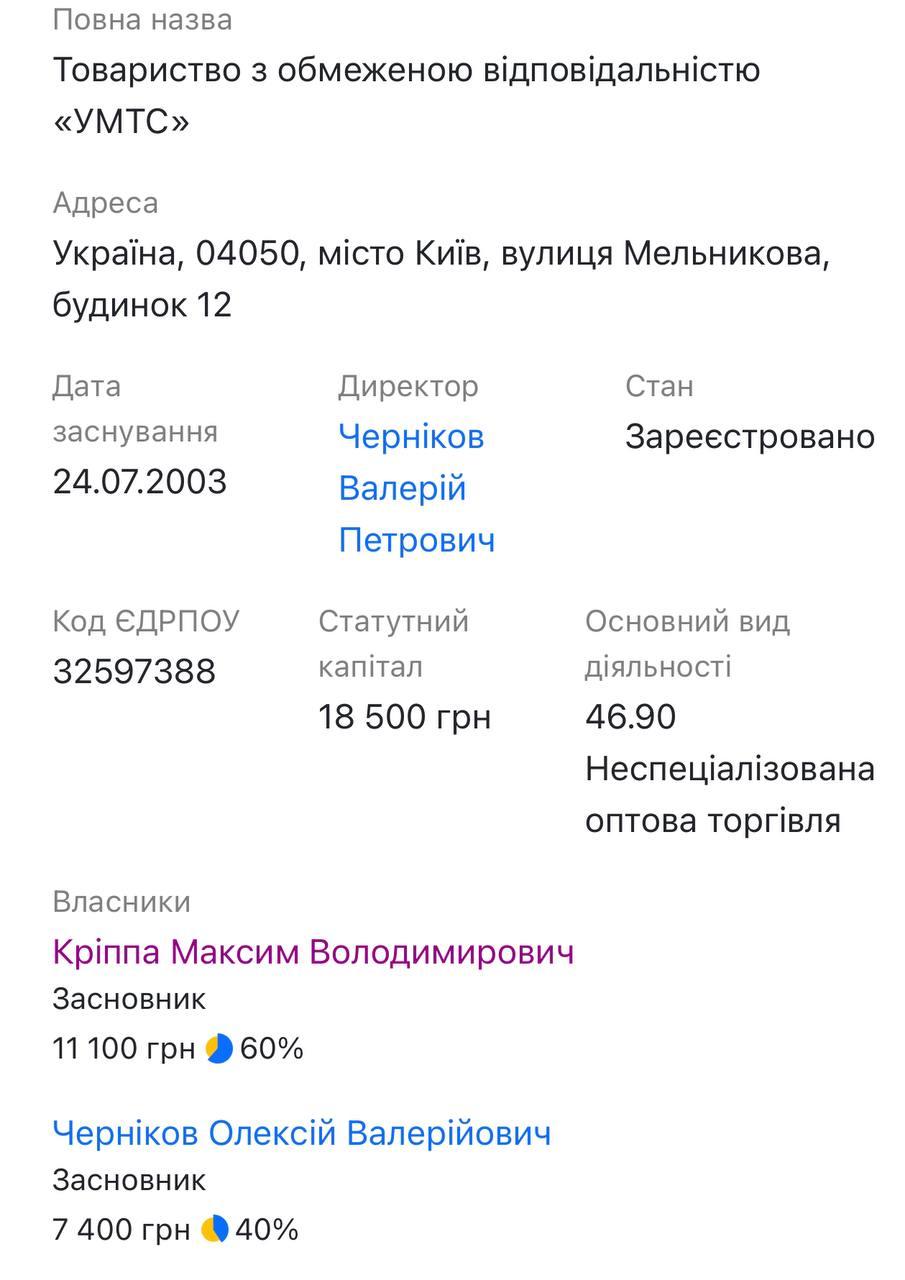The width and height of the screenshot is (905, 1280).
Task: Click the charter capital value 18 500 грн
Action: 405,717
